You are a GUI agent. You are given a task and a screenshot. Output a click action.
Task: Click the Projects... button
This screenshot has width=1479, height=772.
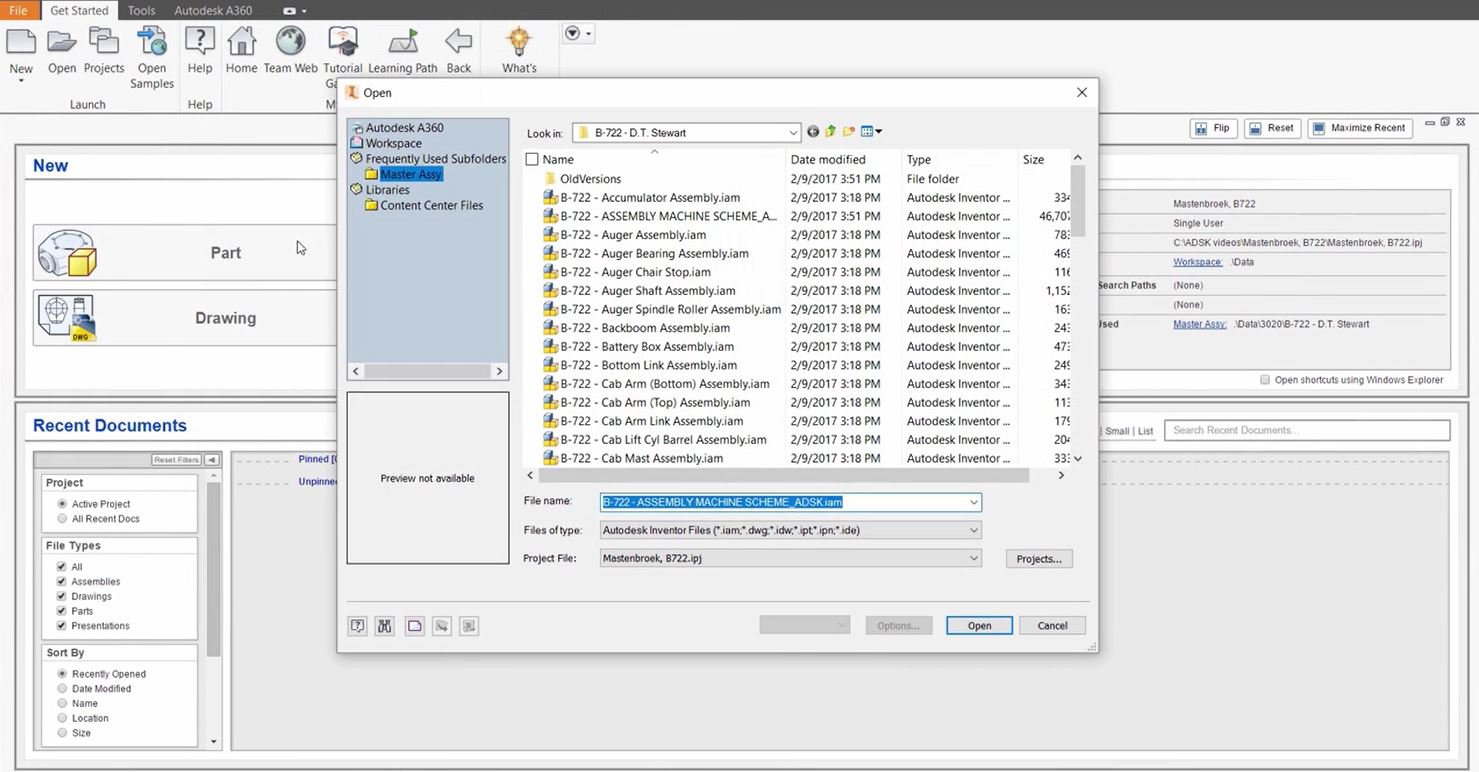pyautogui.click(x=1039, y=559)
